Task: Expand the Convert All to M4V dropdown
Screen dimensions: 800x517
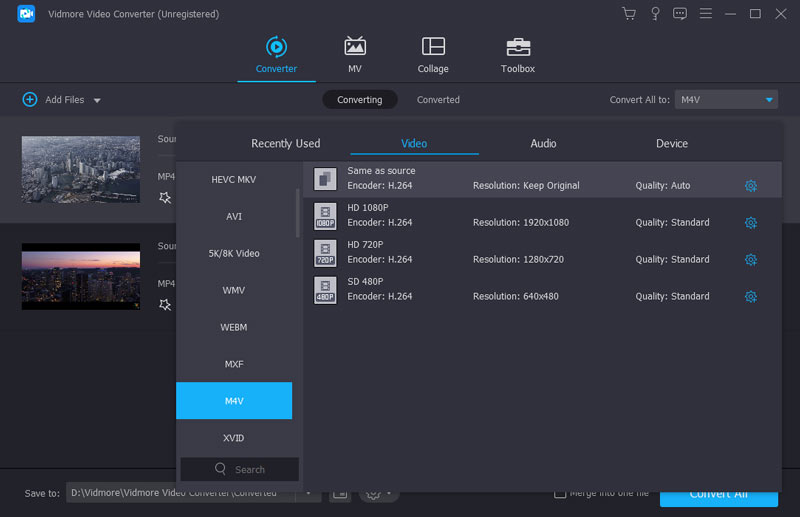Action: [x=769, y=100]
